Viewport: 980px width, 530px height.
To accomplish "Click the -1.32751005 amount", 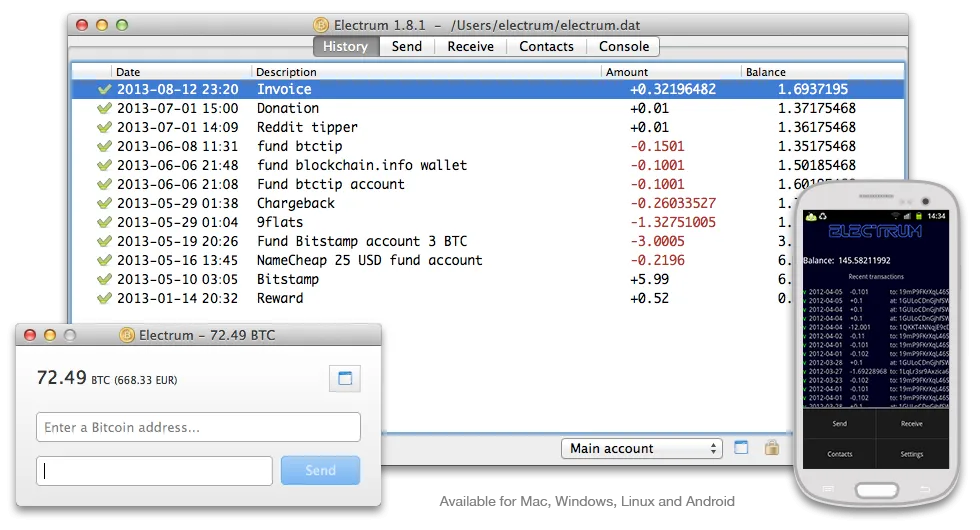I will pyautogui.click(x=672, y=222).
